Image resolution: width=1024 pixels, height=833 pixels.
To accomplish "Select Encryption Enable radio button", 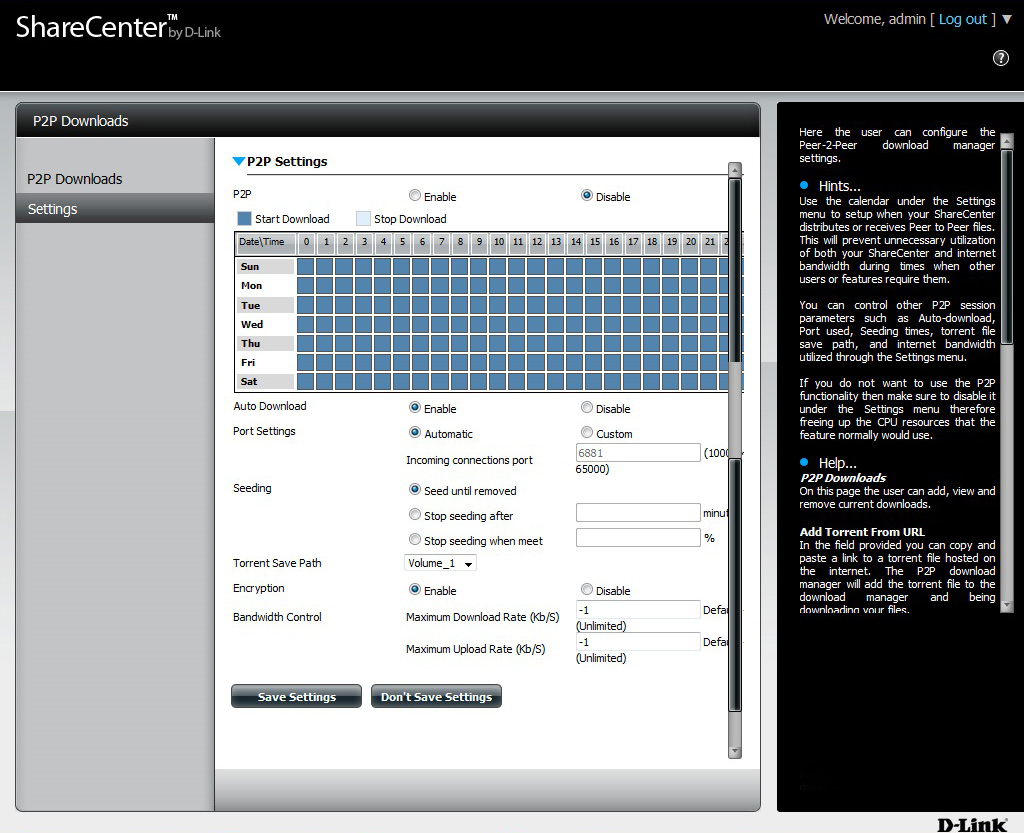I will (415, 589).
